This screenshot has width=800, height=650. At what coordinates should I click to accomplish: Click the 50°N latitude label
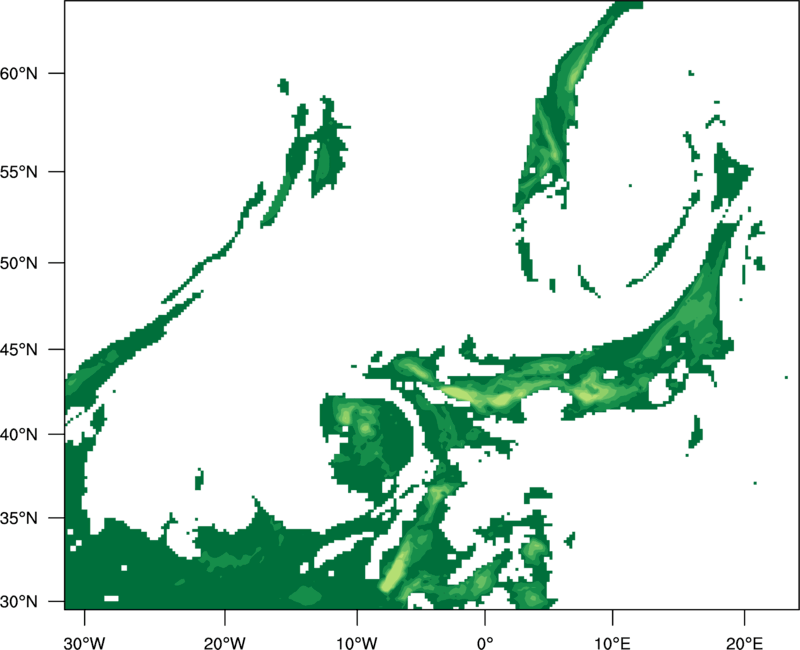click(x=19, y=263)
